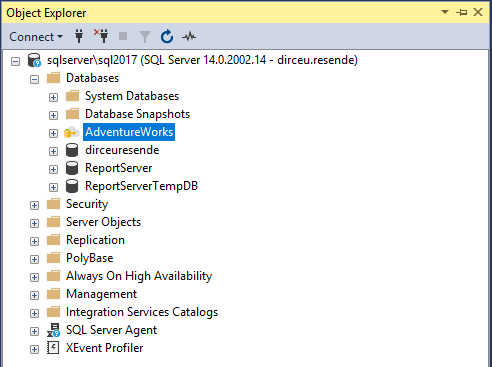Image resolution: width=492 pixels, height=367 pixels.
Task: Select the Integration Services Catalogs folder
Action: (x=142, y=312)
